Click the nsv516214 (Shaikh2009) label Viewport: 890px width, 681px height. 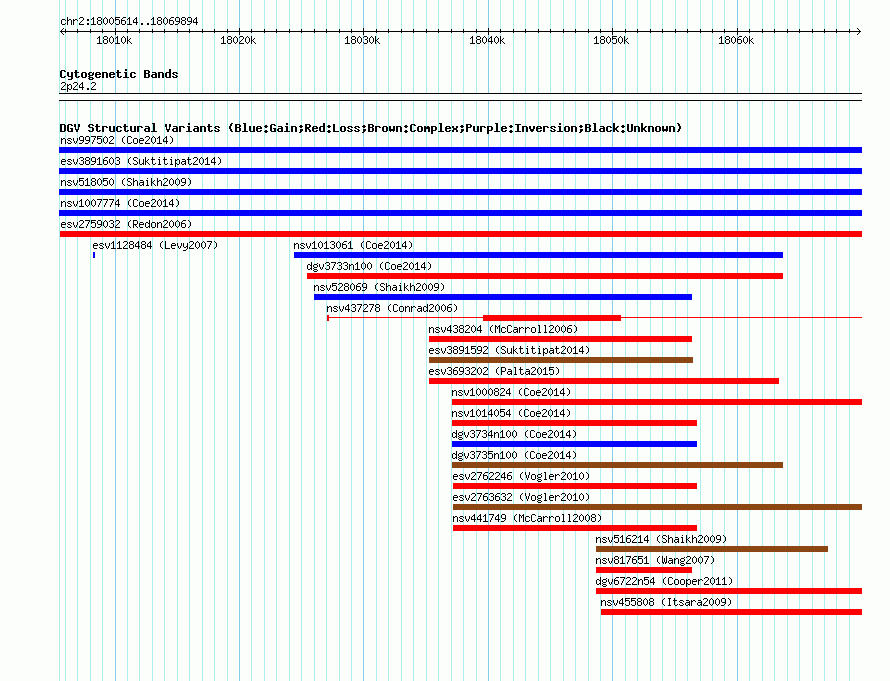coord(661,539)
